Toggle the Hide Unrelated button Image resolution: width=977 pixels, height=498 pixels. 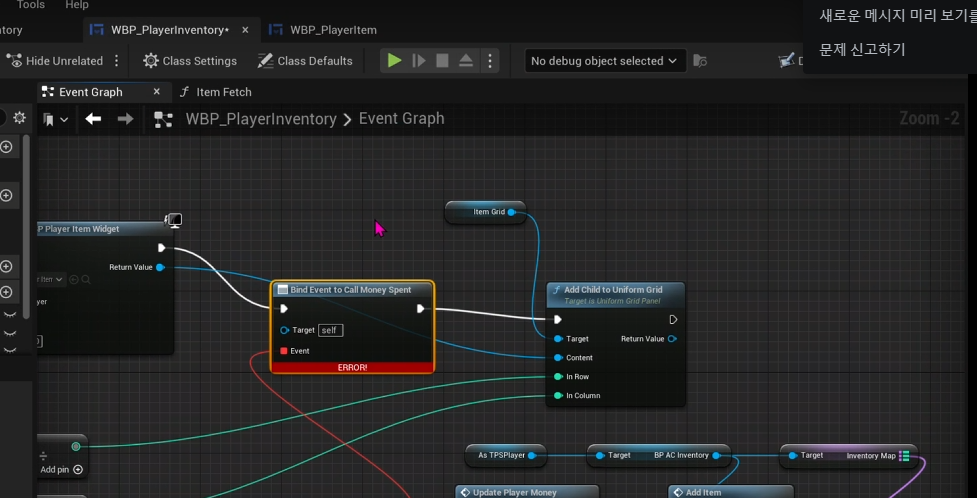tap(54, 61)
